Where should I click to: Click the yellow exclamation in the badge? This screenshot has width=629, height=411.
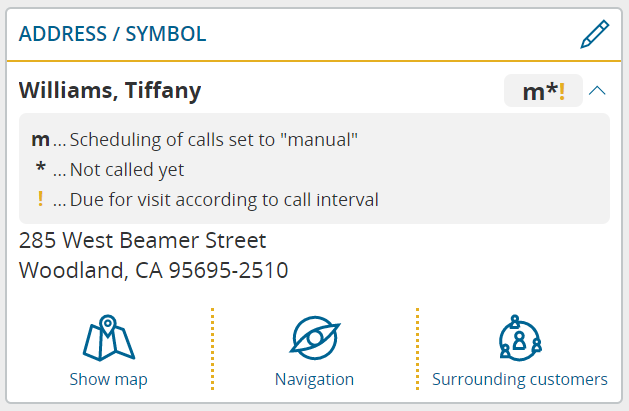pos(562,91)
